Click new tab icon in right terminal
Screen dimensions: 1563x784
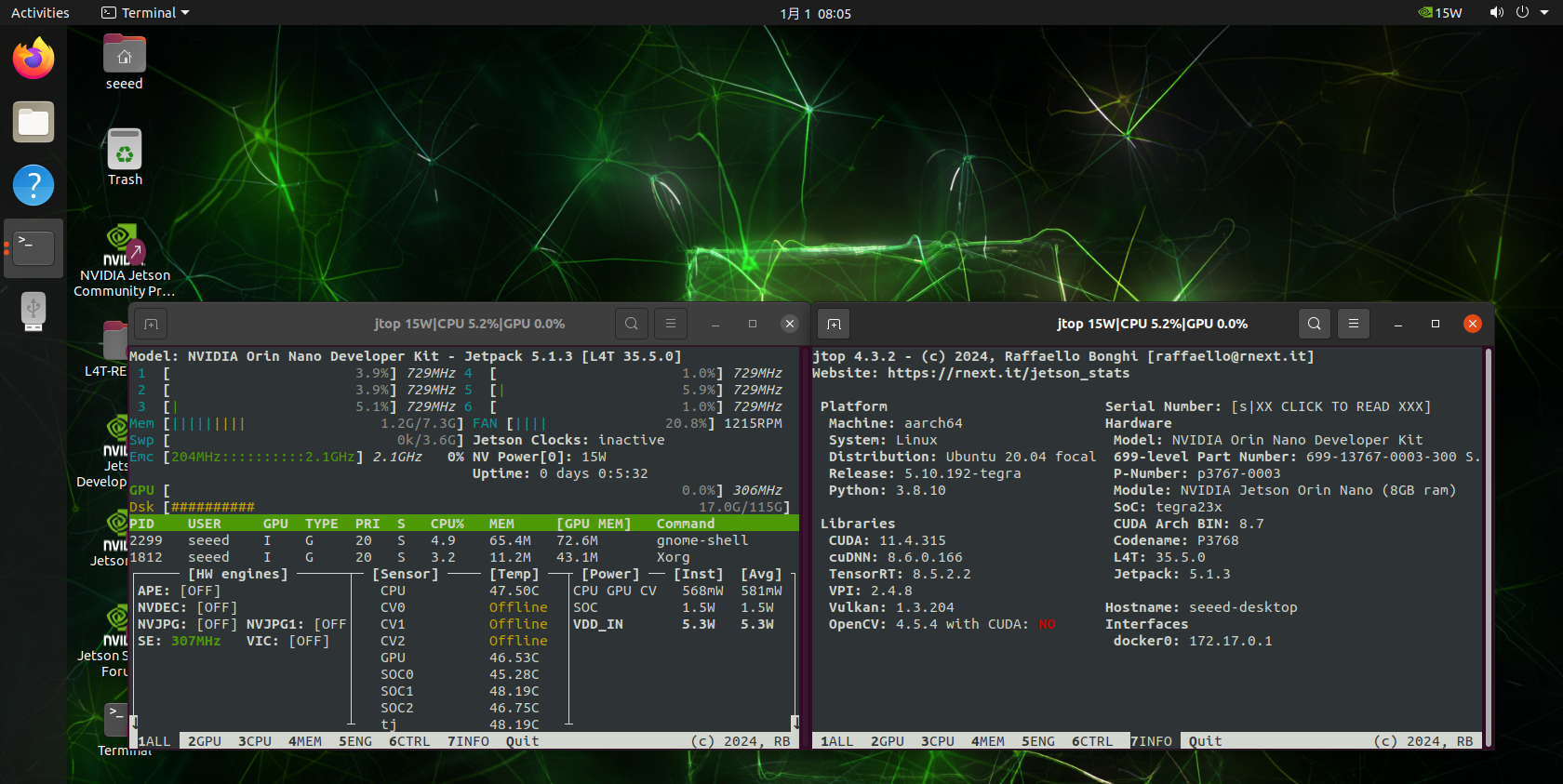point(834,324)
